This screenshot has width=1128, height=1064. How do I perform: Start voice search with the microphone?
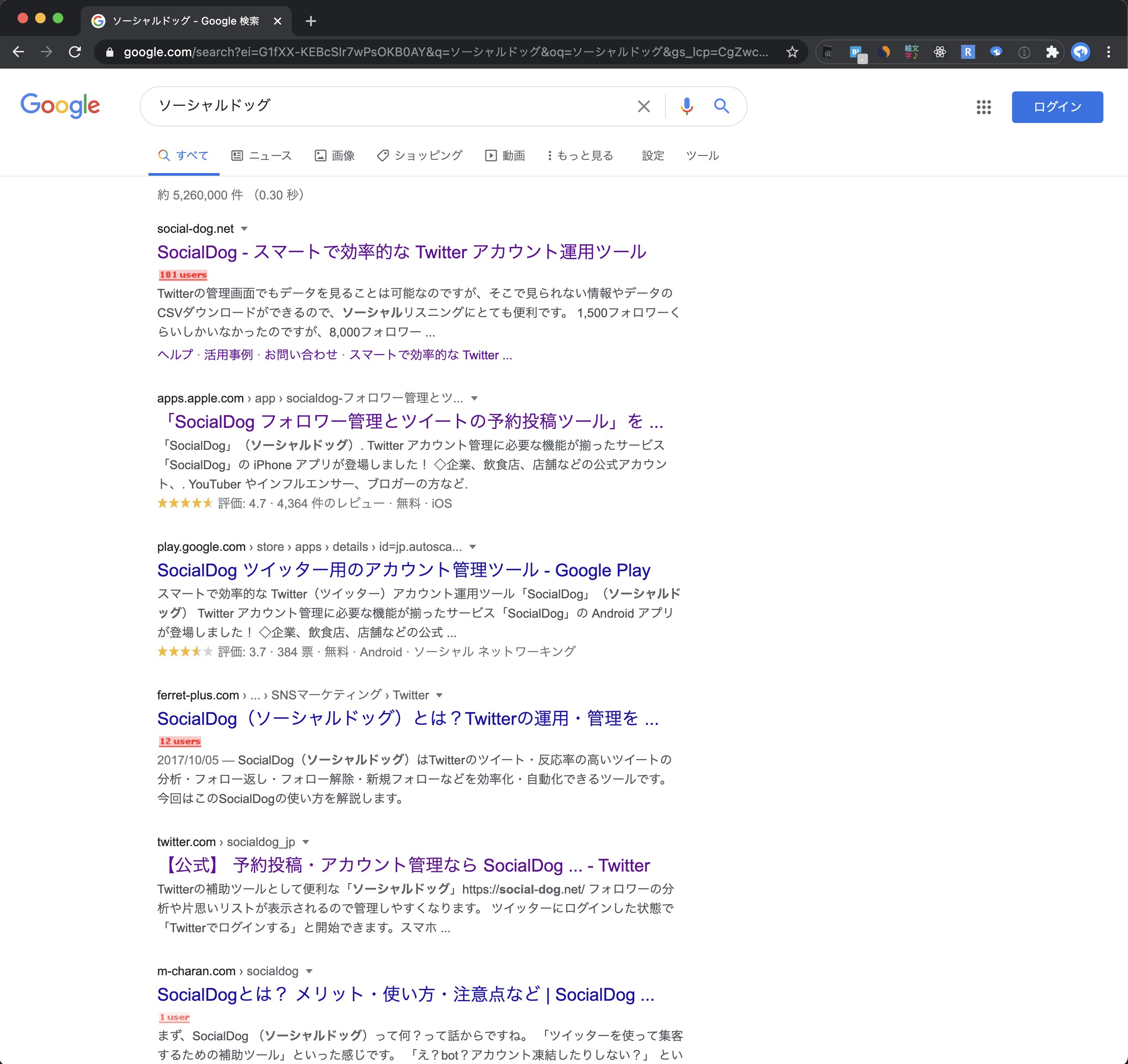tap(687, 106)
